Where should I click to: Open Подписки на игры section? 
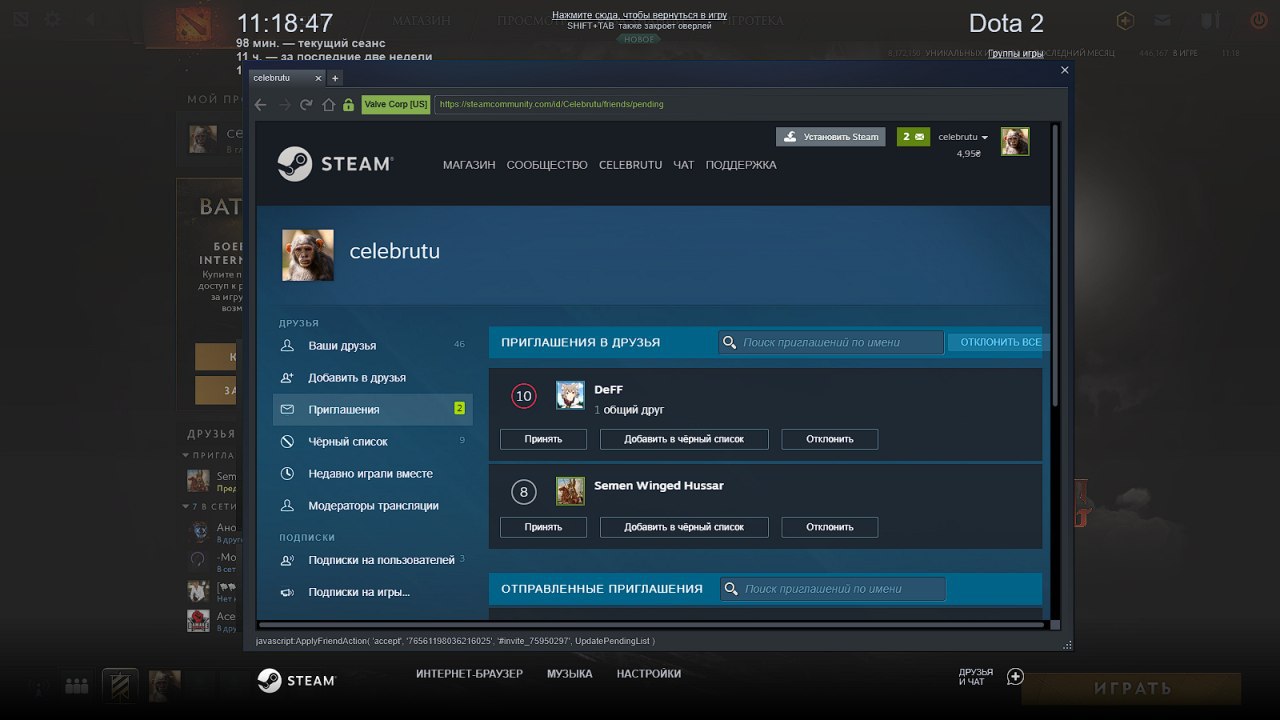tap(372, 592)
